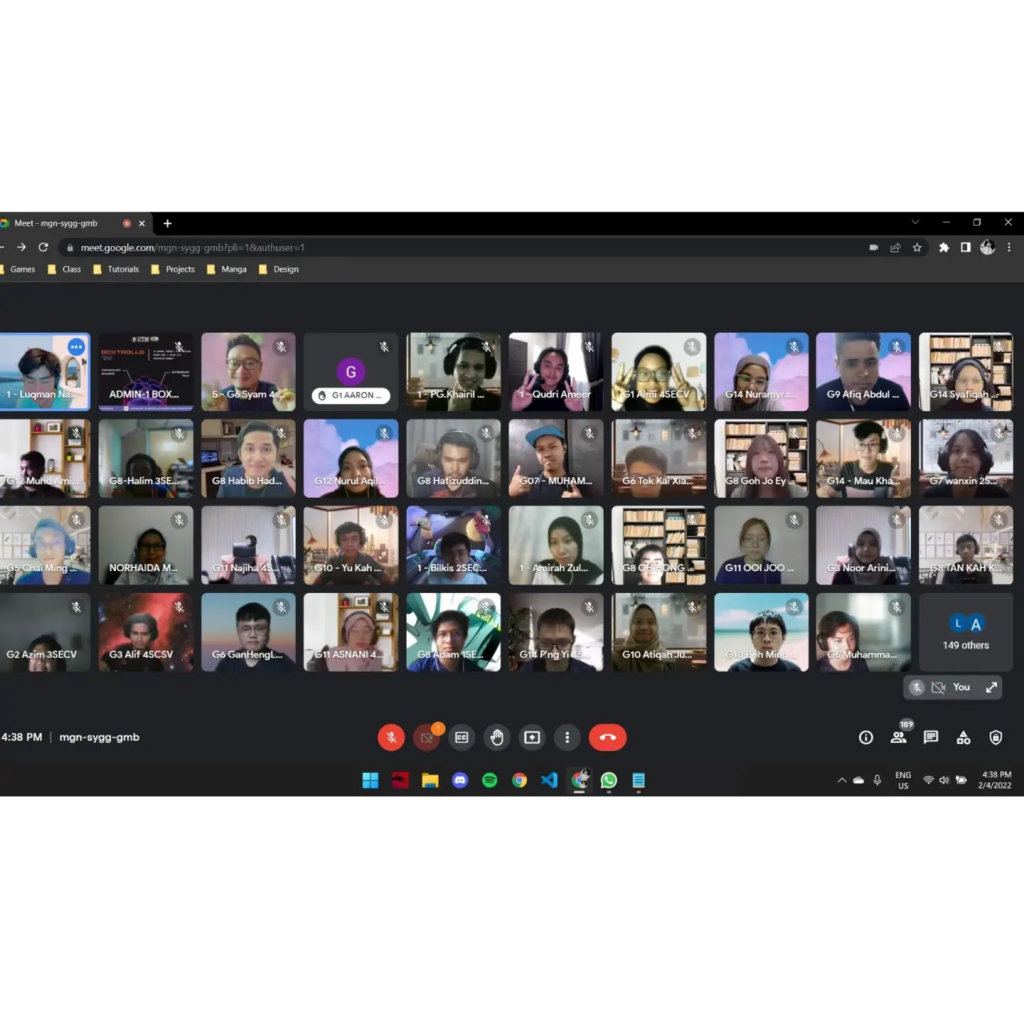Click the 149 others participants tile
Screen dimensions: 1024x1024
965,633
